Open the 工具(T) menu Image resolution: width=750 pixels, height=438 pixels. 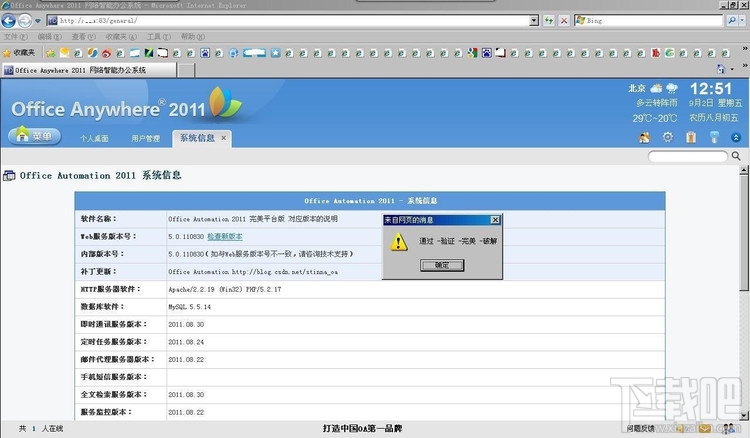(x=158, y=37)
